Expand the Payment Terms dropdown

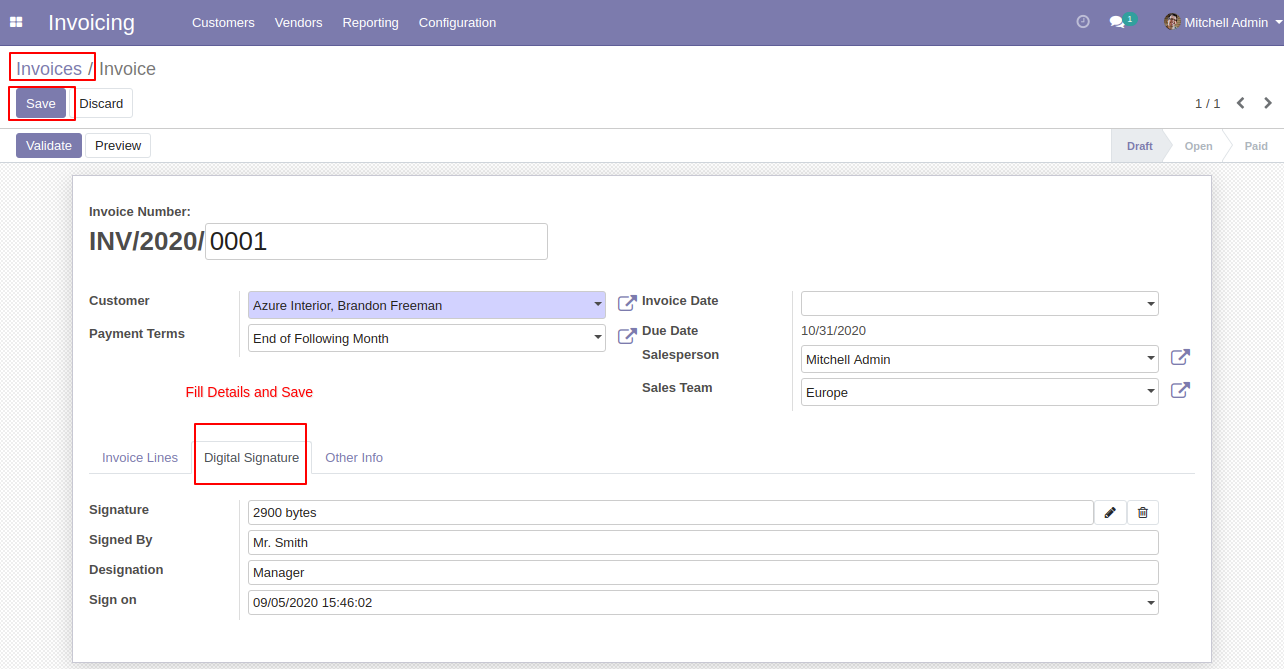point(598,338)
